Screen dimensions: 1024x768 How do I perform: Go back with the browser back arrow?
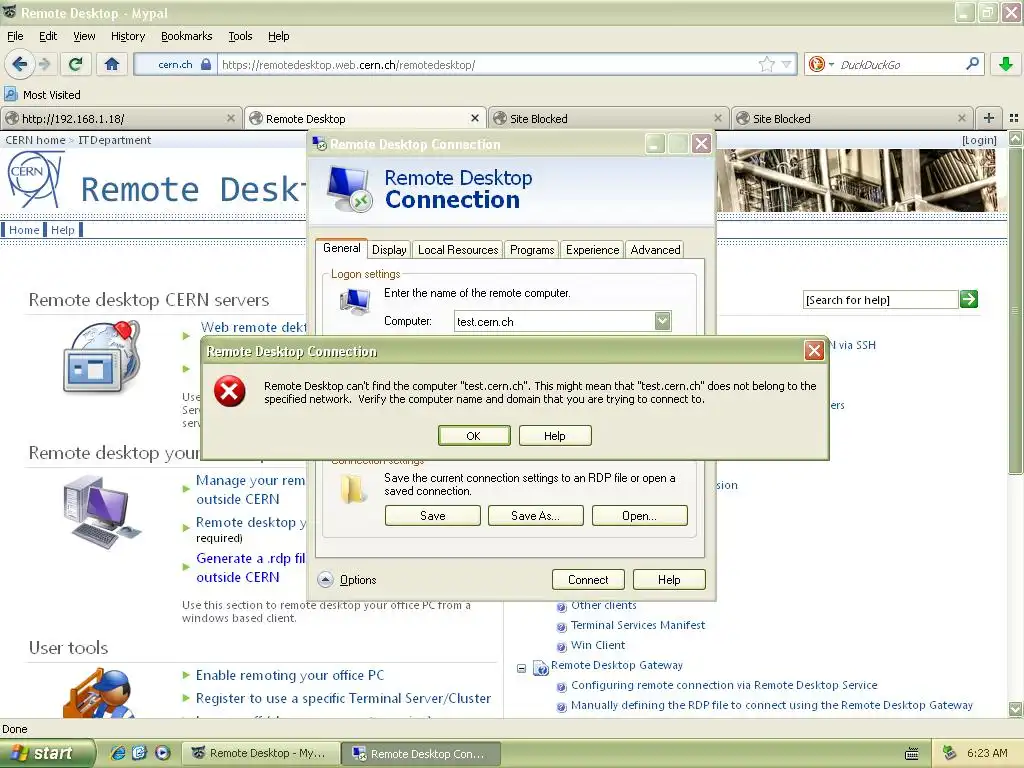(x=20, y=64)
